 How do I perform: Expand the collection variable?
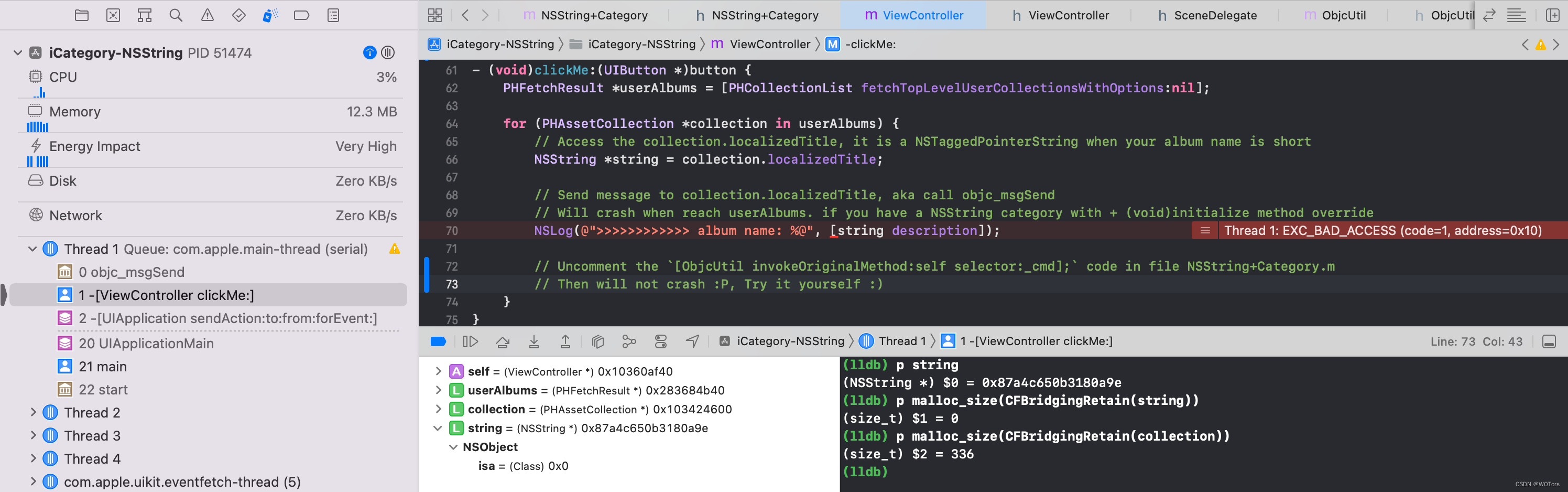tap(438, 409)
